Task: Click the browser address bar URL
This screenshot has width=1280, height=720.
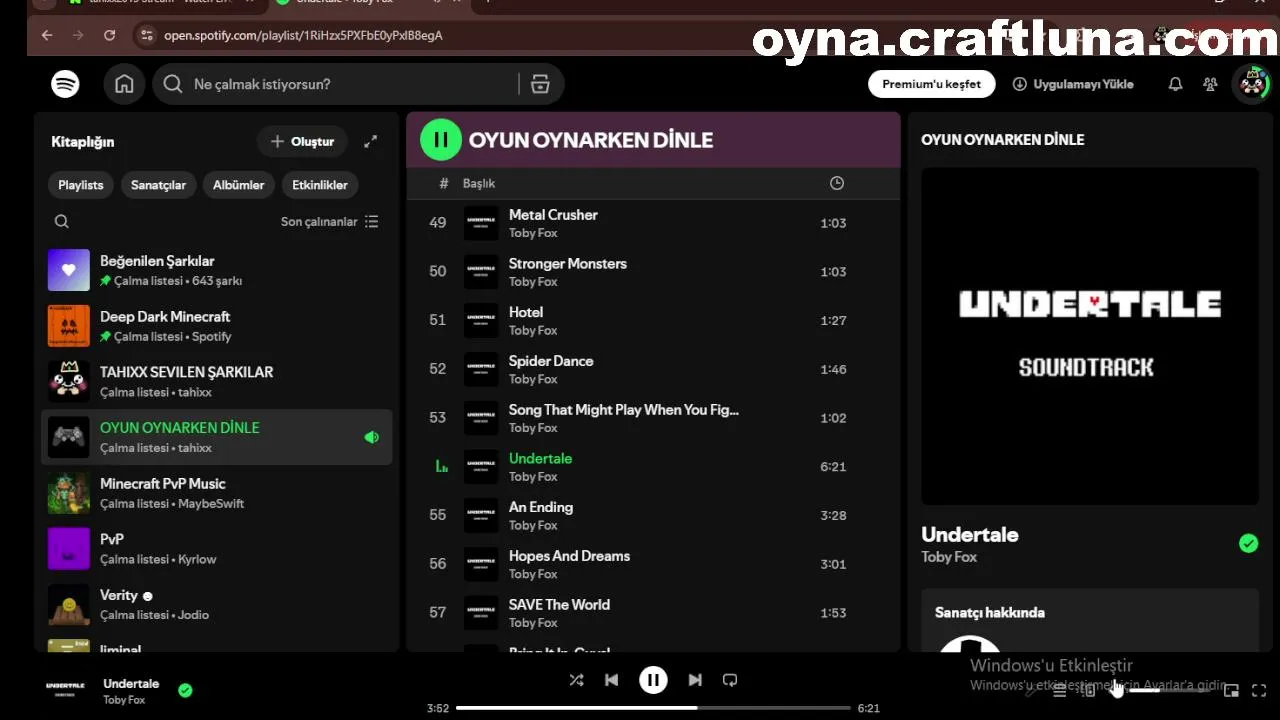Action: point(303,35)
